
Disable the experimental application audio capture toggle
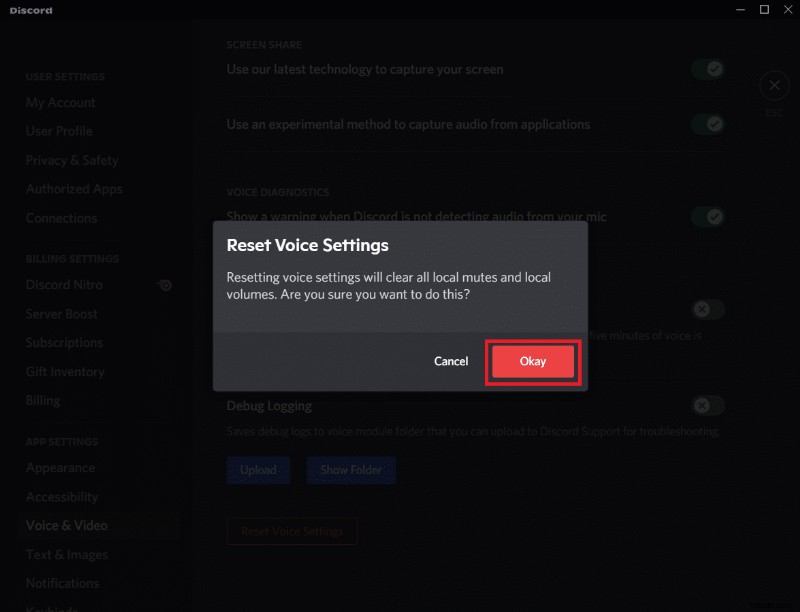[708, 124]
